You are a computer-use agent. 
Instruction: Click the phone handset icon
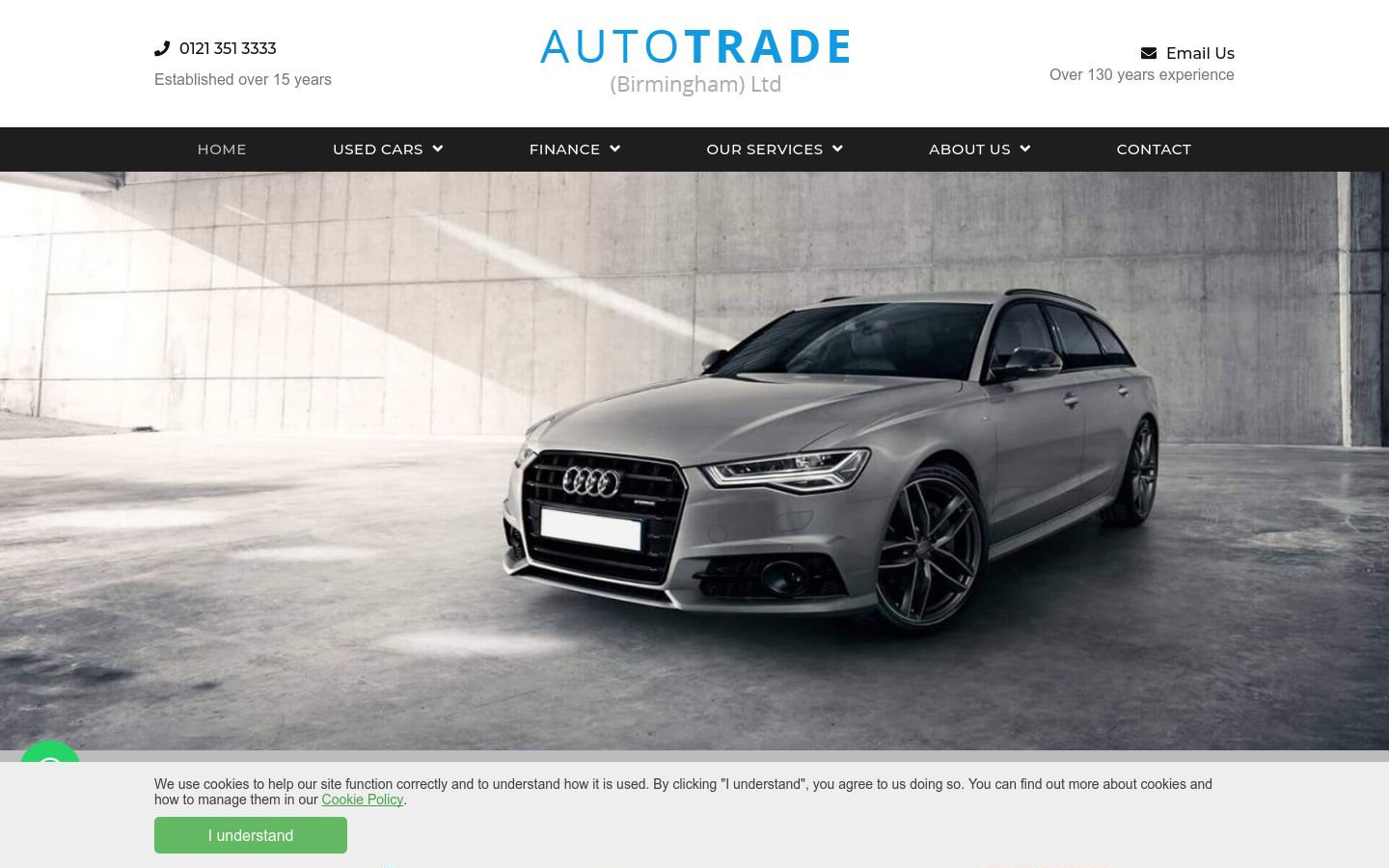coord(162,48)
